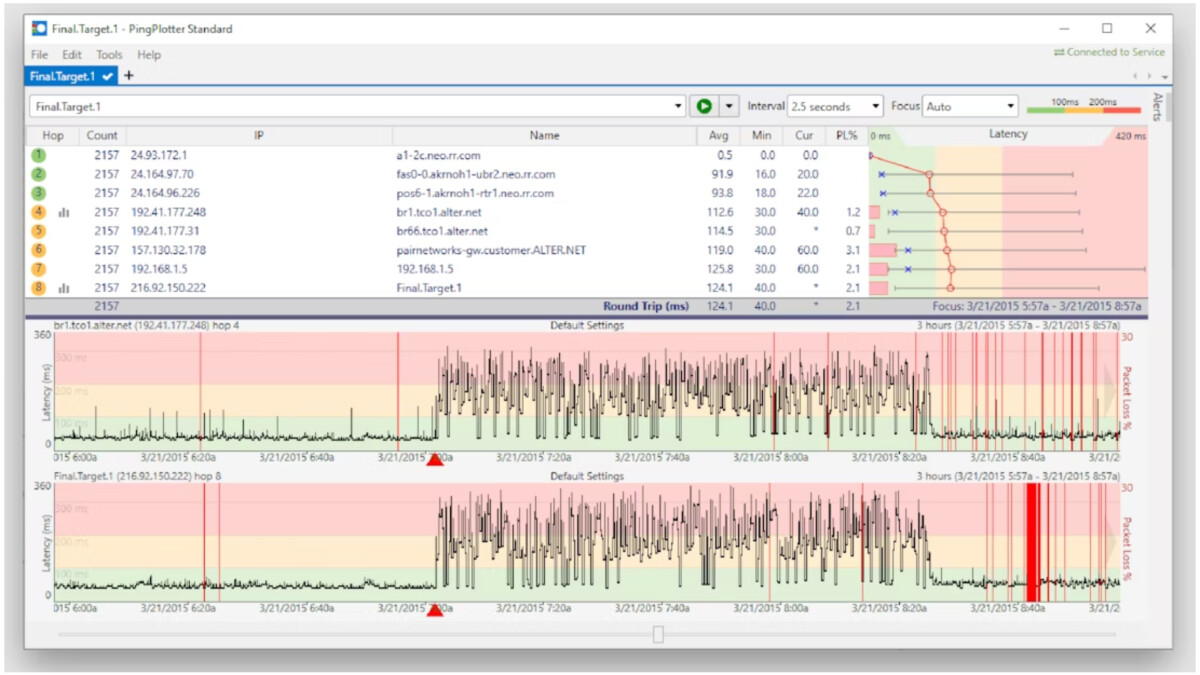This screenshot has height=675, width=1200.
Task: Click the PL% column header
Action: 846,135
